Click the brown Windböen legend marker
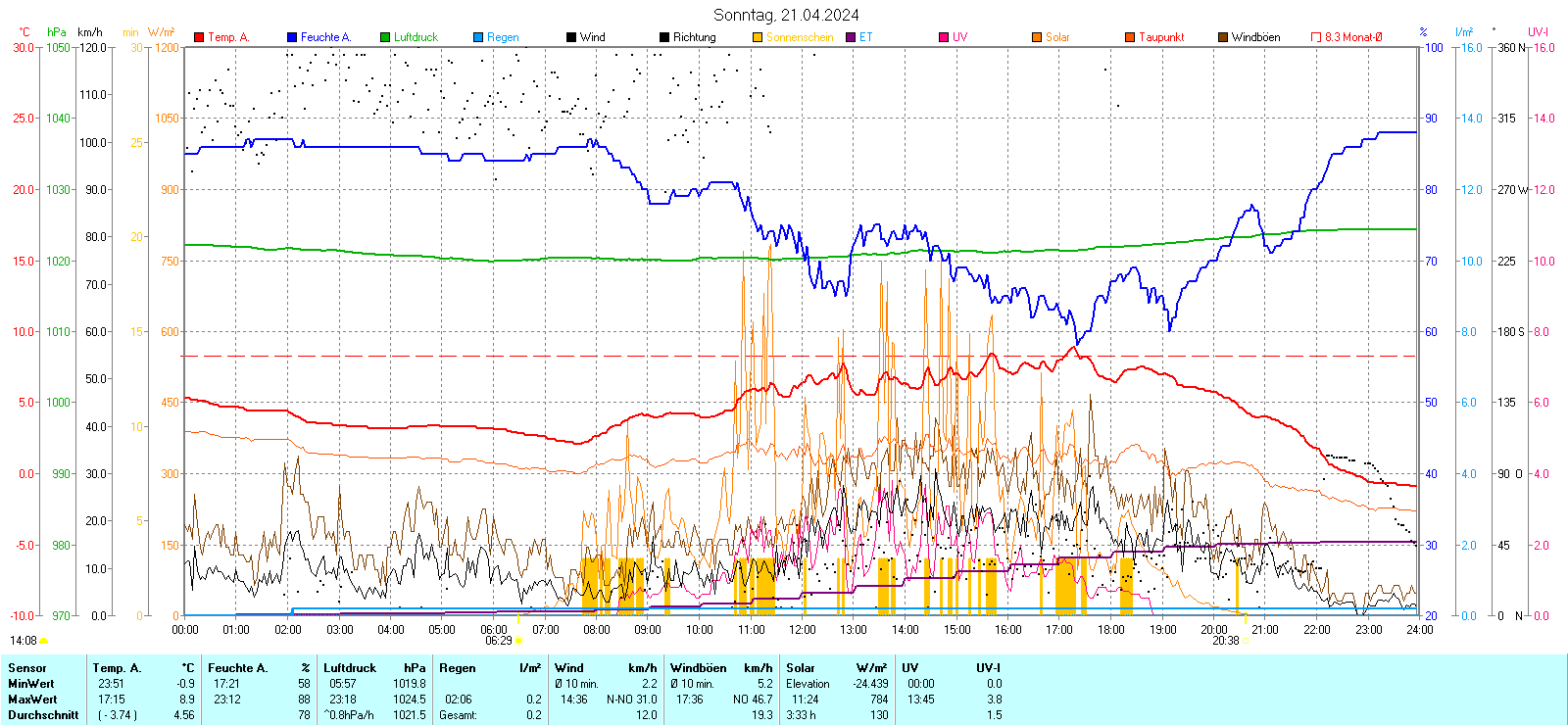Screen dimensions: 1568x725 tap(1223, 37)
